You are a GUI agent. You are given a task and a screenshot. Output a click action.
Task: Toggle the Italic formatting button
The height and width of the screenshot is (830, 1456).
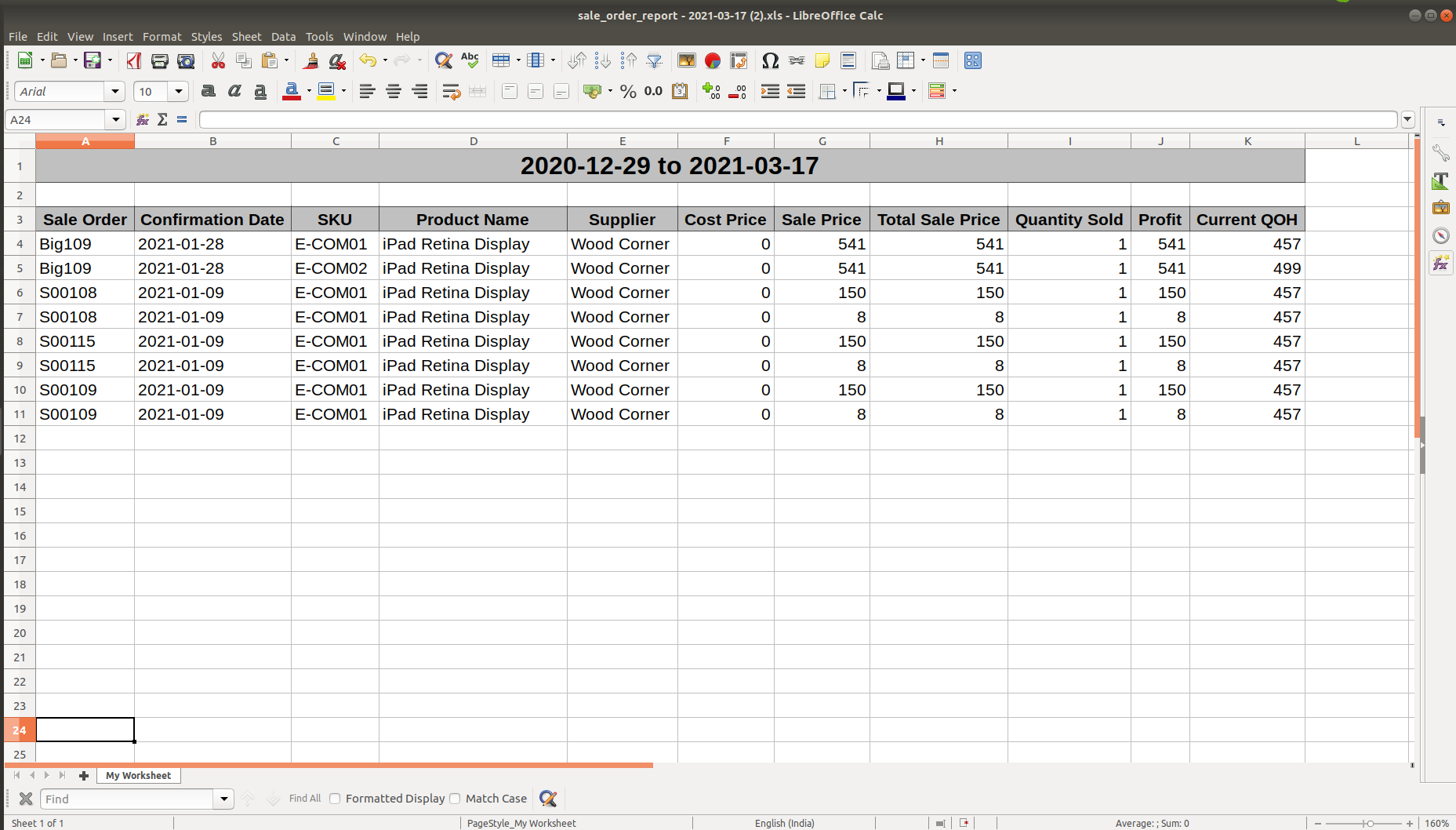click(234, 91)
